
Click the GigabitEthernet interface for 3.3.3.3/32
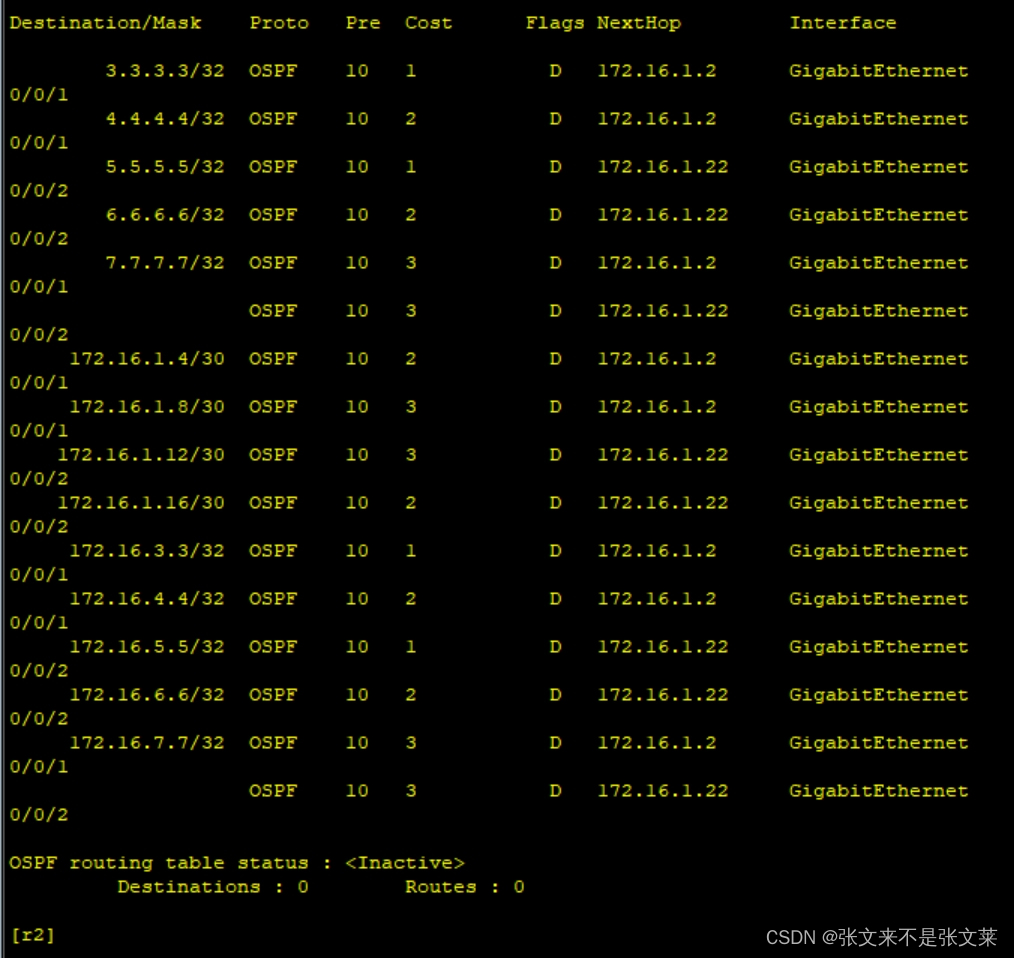point(878,71)
